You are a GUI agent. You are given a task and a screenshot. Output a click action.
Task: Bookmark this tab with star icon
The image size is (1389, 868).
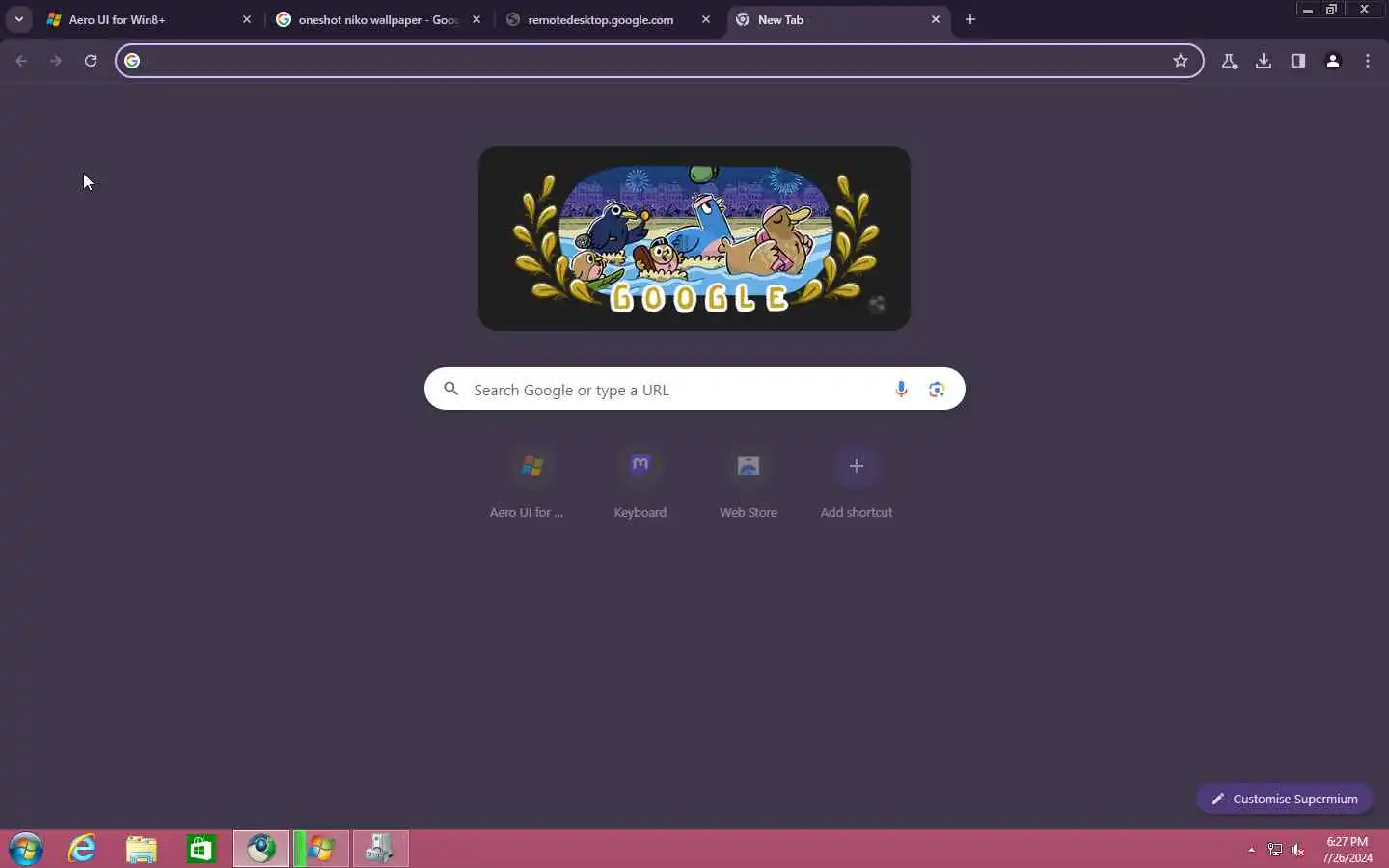pyautogui.click(x=1181, y=61)
